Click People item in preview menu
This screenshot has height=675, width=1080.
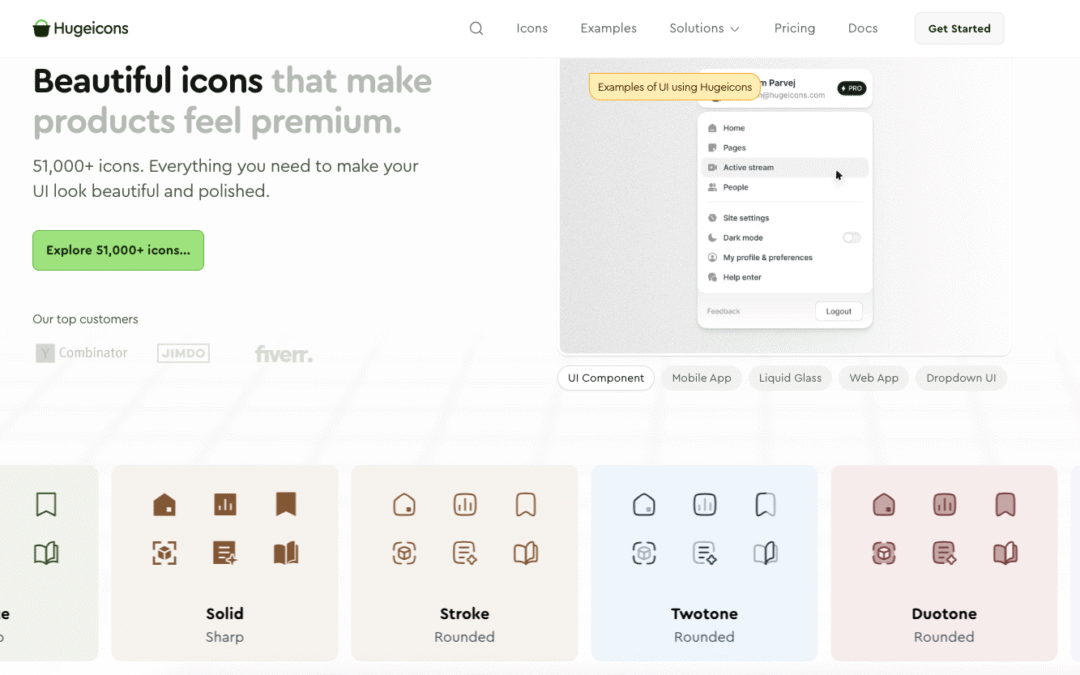pyautogui.click(x=784, y=187)
